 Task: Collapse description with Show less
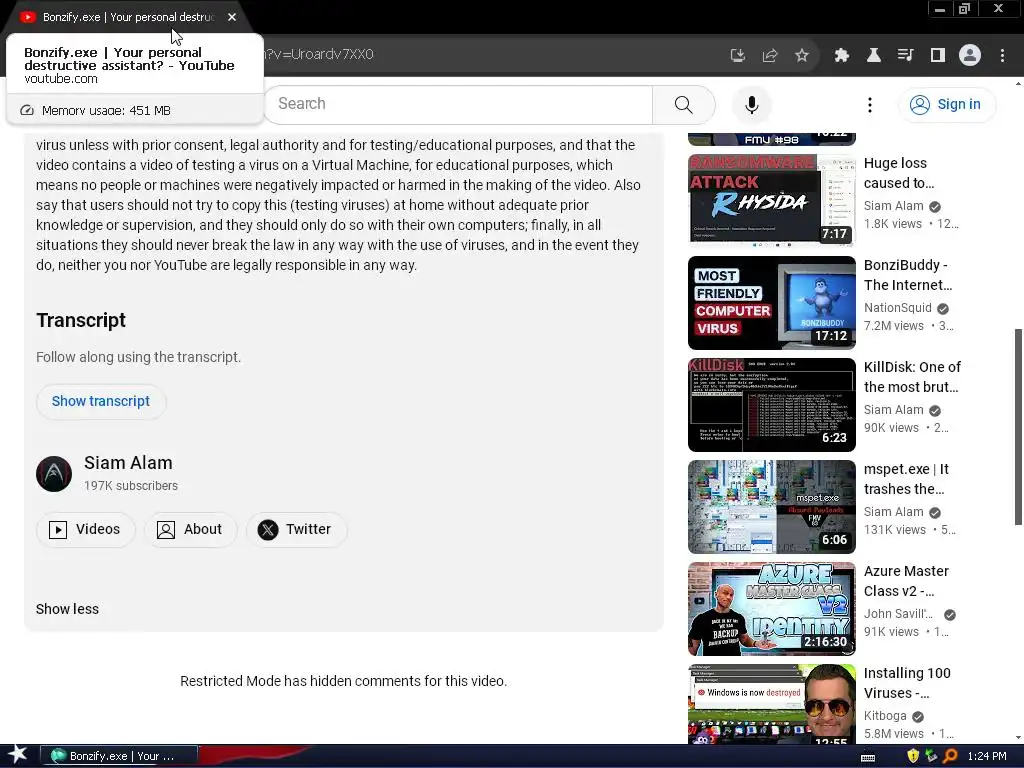click(x=67, y=609)
